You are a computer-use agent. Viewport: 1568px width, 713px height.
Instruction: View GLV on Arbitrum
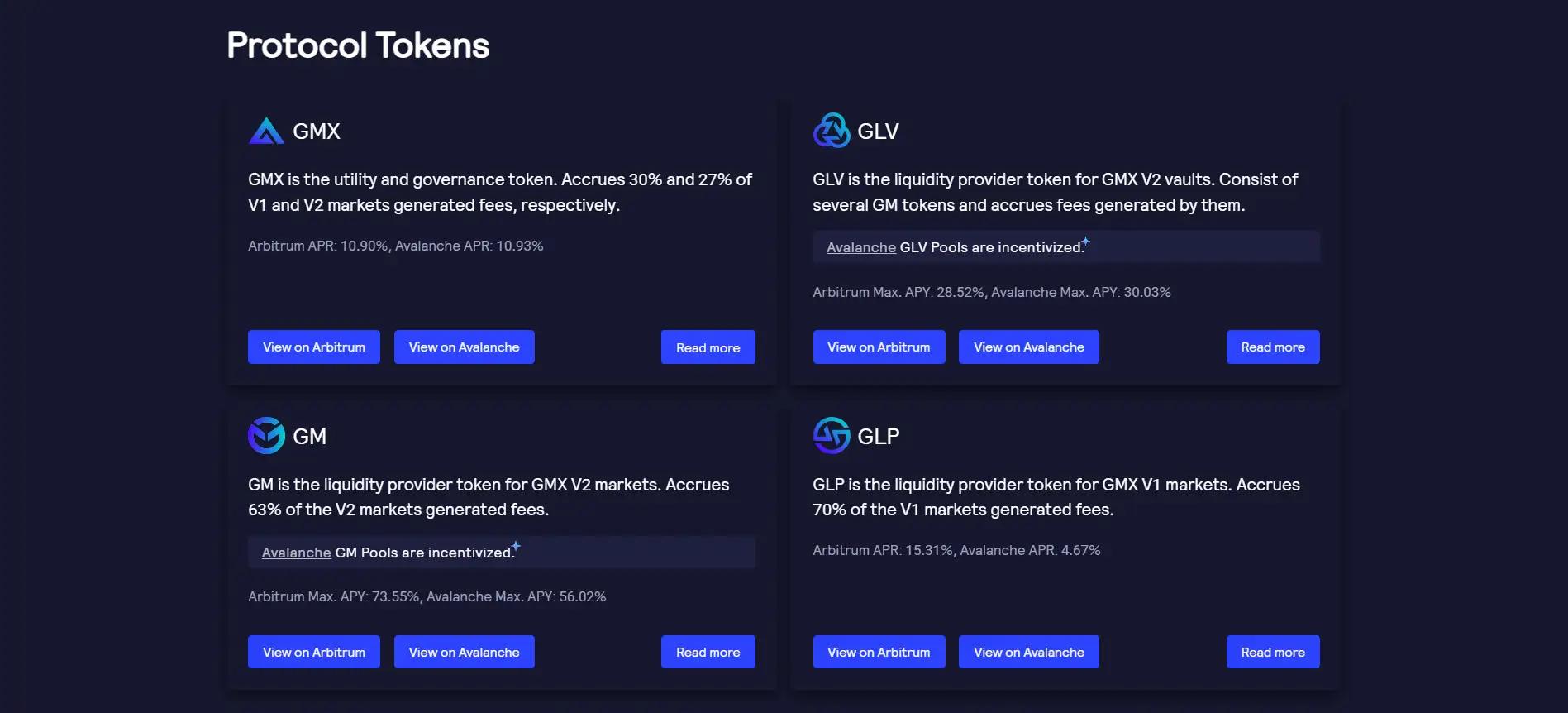point(879,347)
